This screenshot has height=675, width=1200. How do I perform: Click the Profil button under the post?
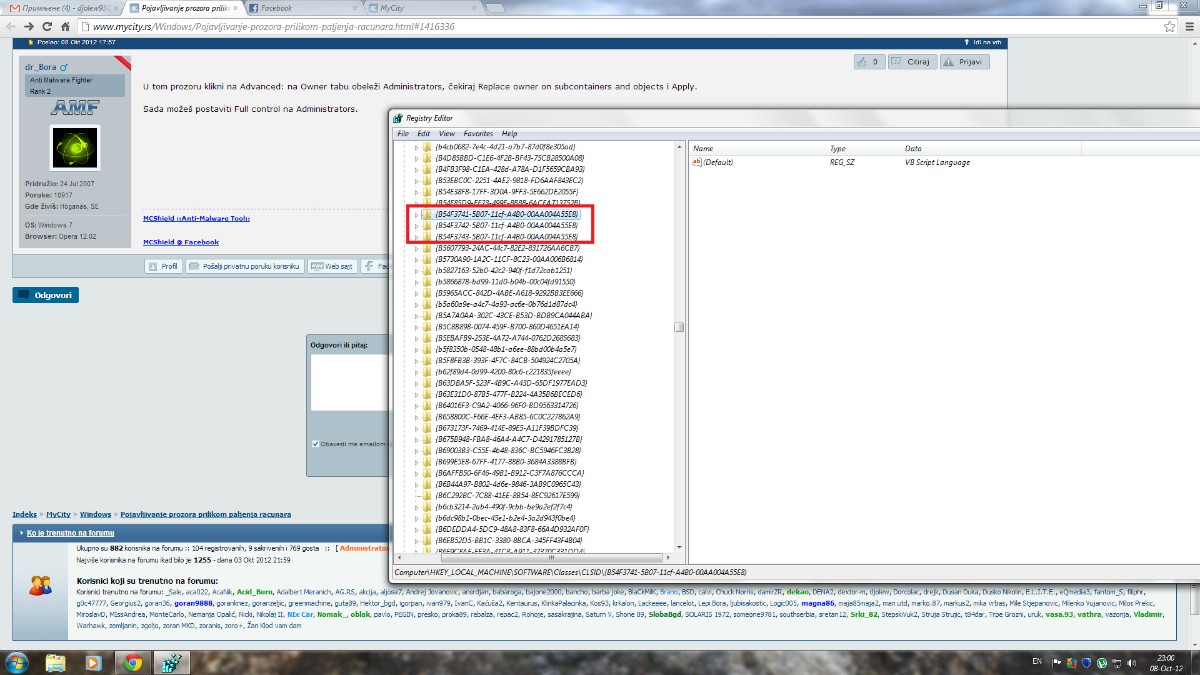click(163, 266)
